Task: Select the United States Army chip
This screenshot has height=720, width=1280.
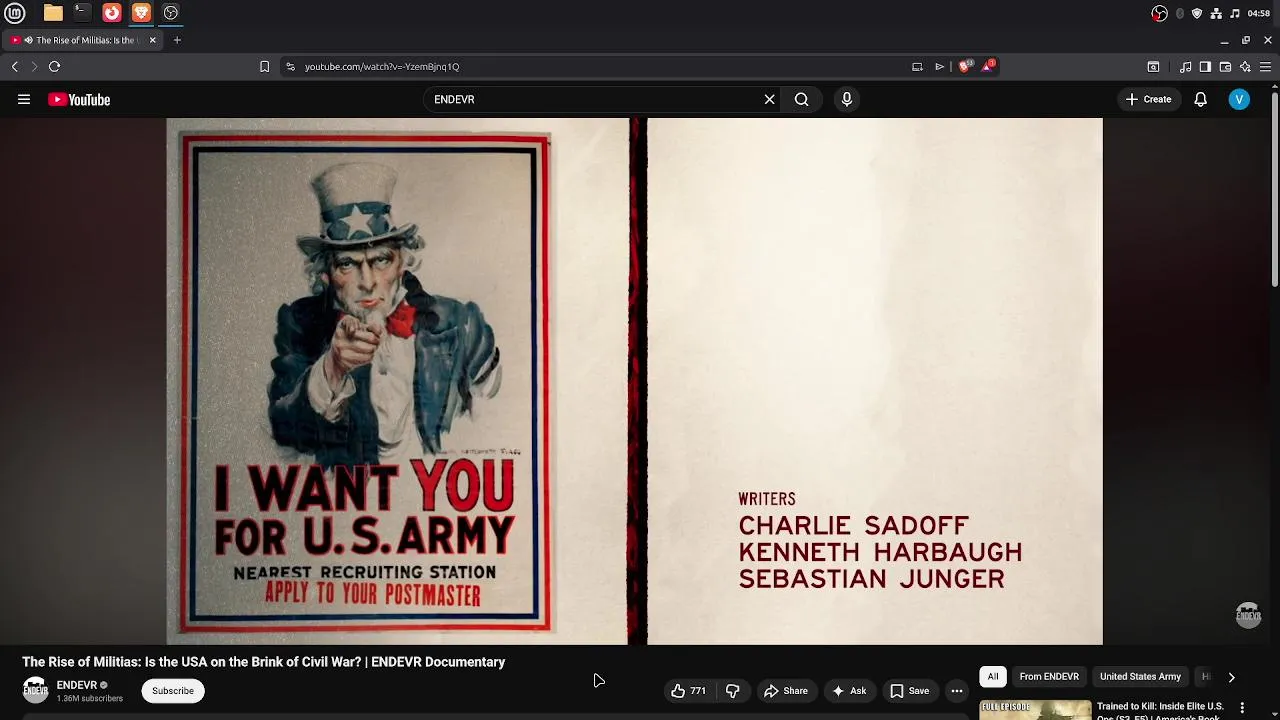Action: tap(1140, 677)
